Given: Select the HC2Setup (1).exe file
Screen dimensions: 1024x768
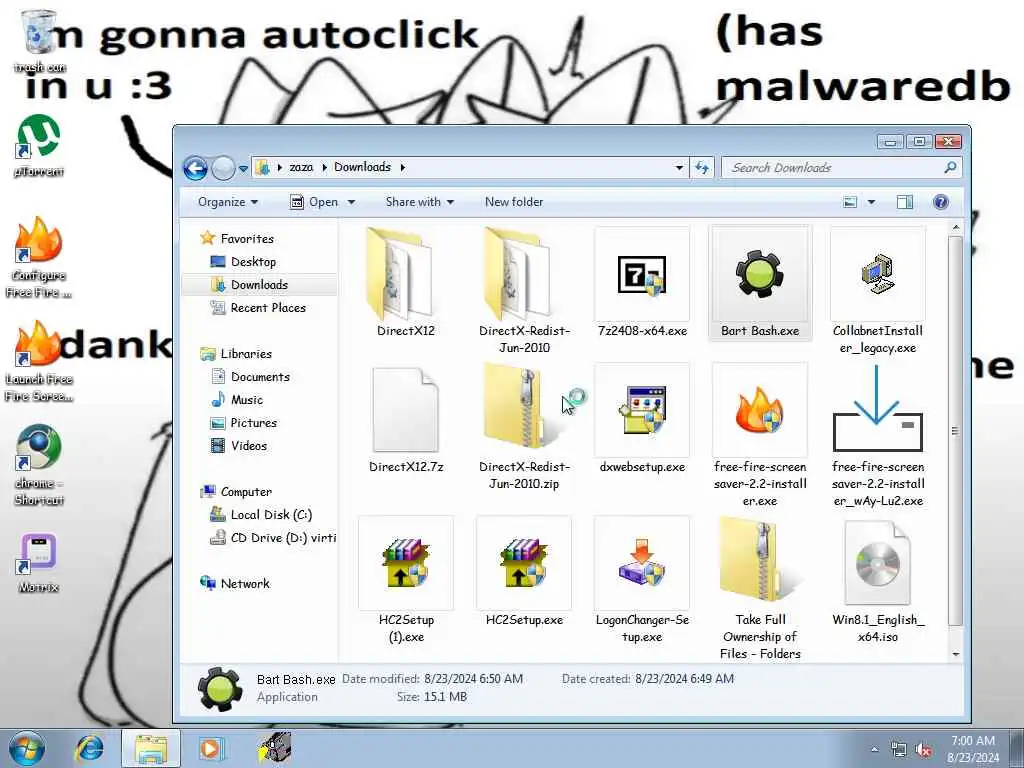Looking at the screenshot, I should [x=406, y=580].
